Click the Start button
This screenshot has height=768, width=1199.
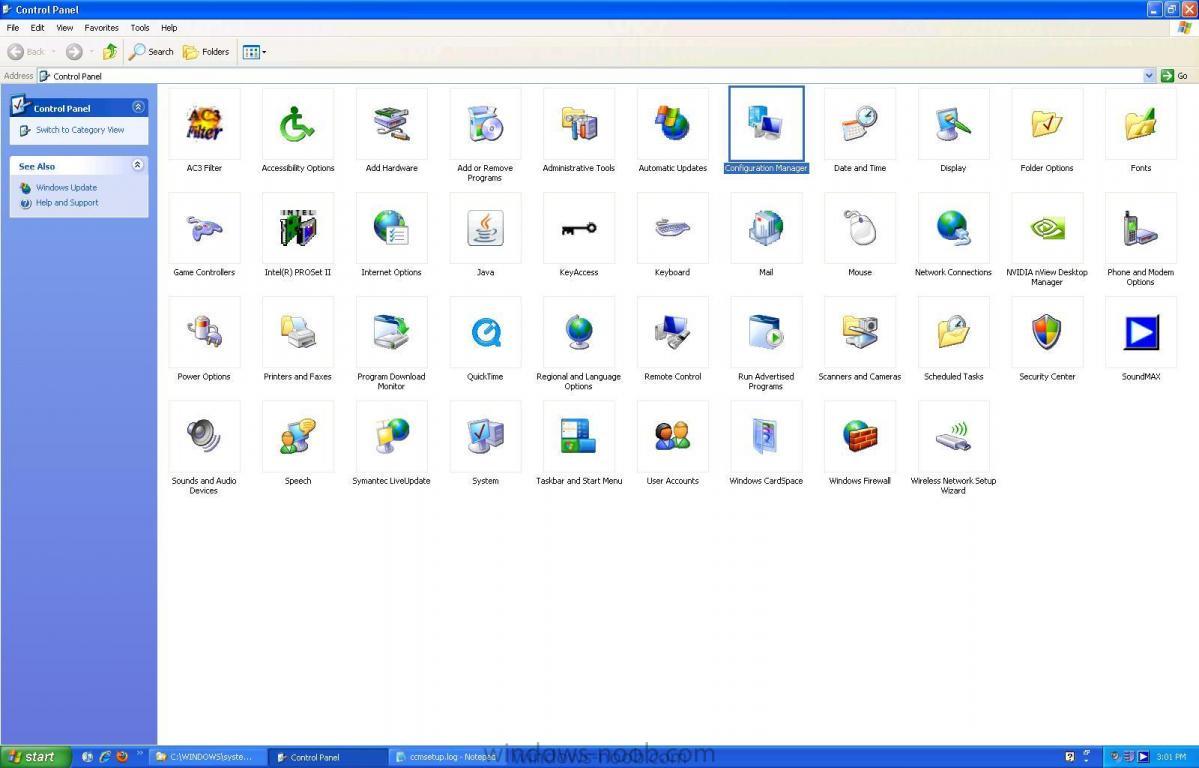tap(35, 757)
